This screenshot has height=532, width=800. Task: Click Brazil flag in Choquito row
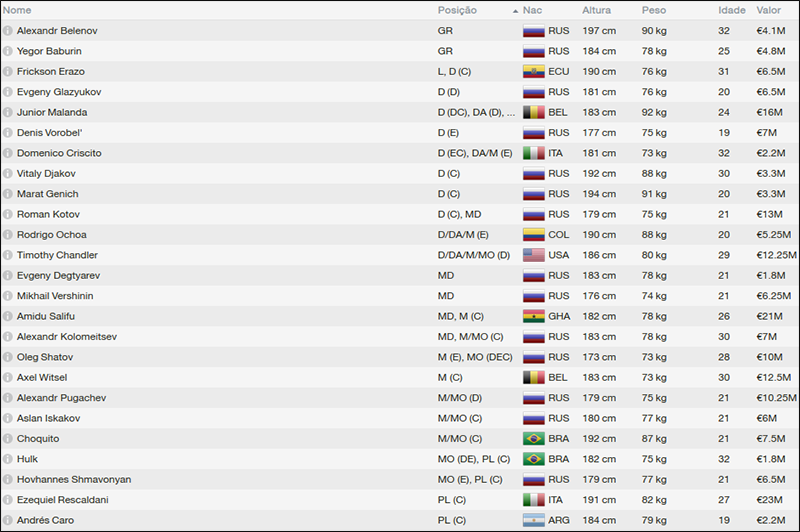pyautogui.click(x=533, y=439)
